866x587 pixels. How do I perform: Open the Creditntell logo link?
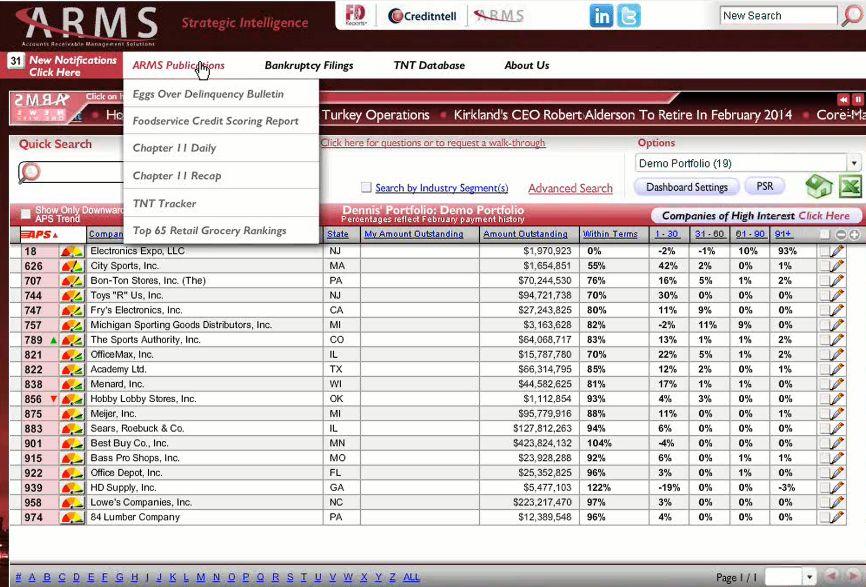(x=423, y=16)
